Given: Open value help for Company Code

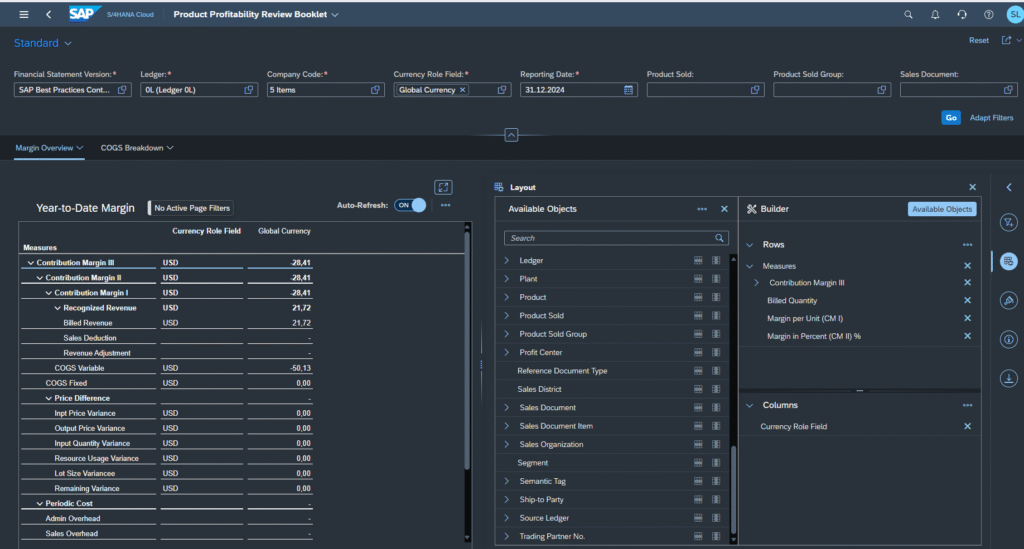Looking at the screenshot, I should pyautogui.click(x=376, y=90).
